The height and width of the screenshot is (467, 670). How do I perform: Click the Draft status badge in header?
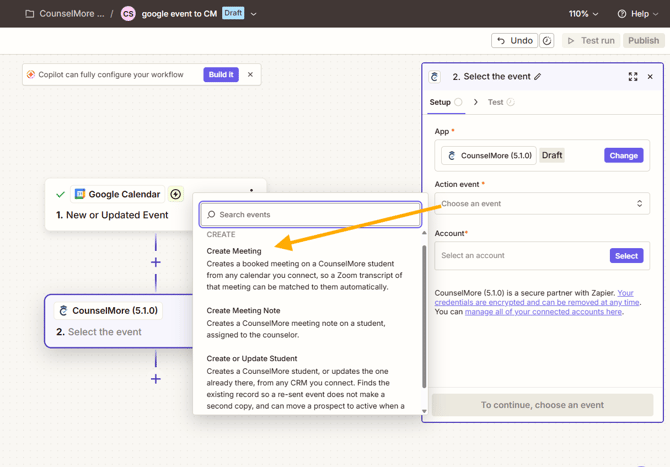click(x=233, y=13)
